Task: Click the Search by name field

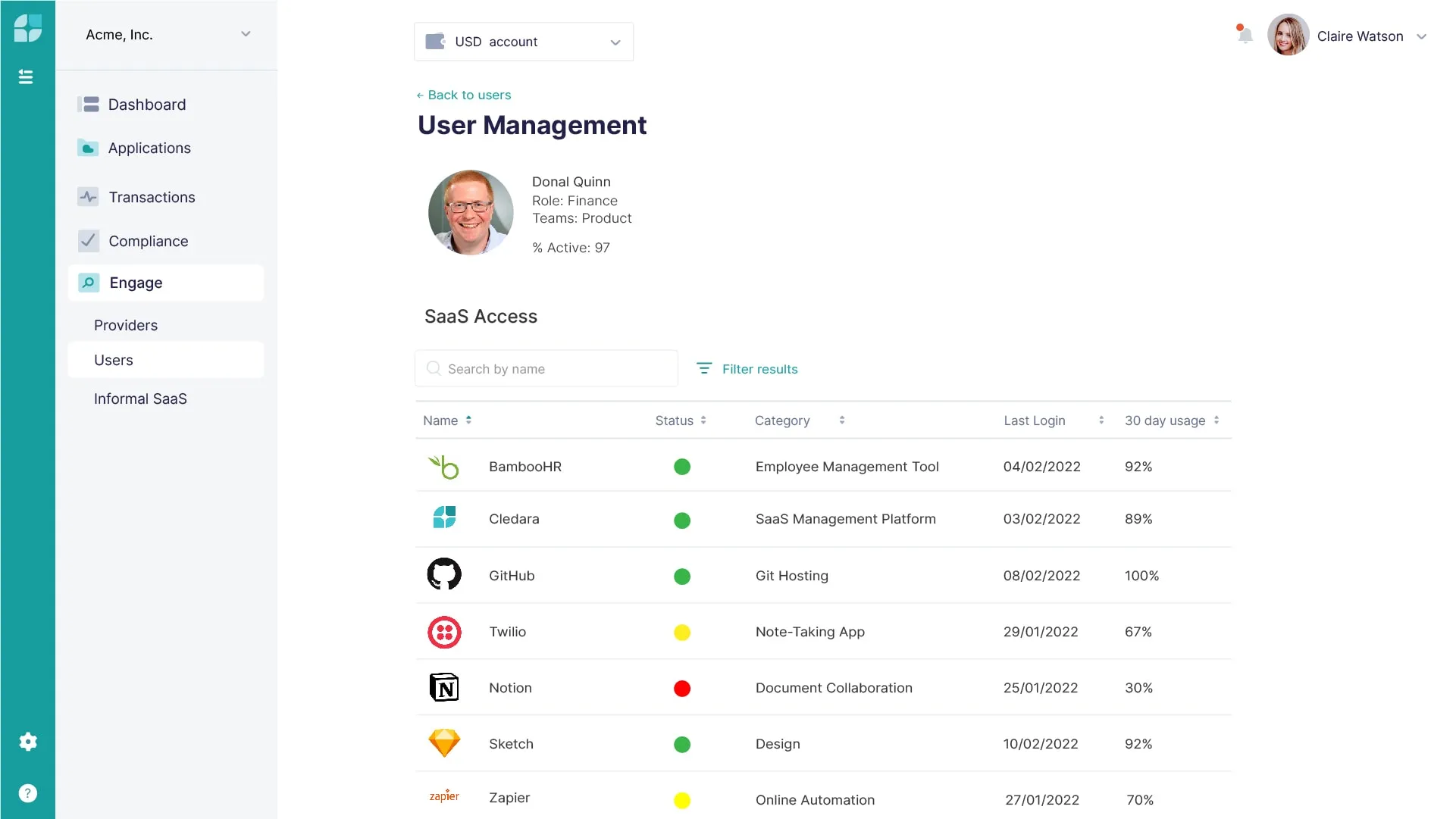Action: [x=546, y=368]
